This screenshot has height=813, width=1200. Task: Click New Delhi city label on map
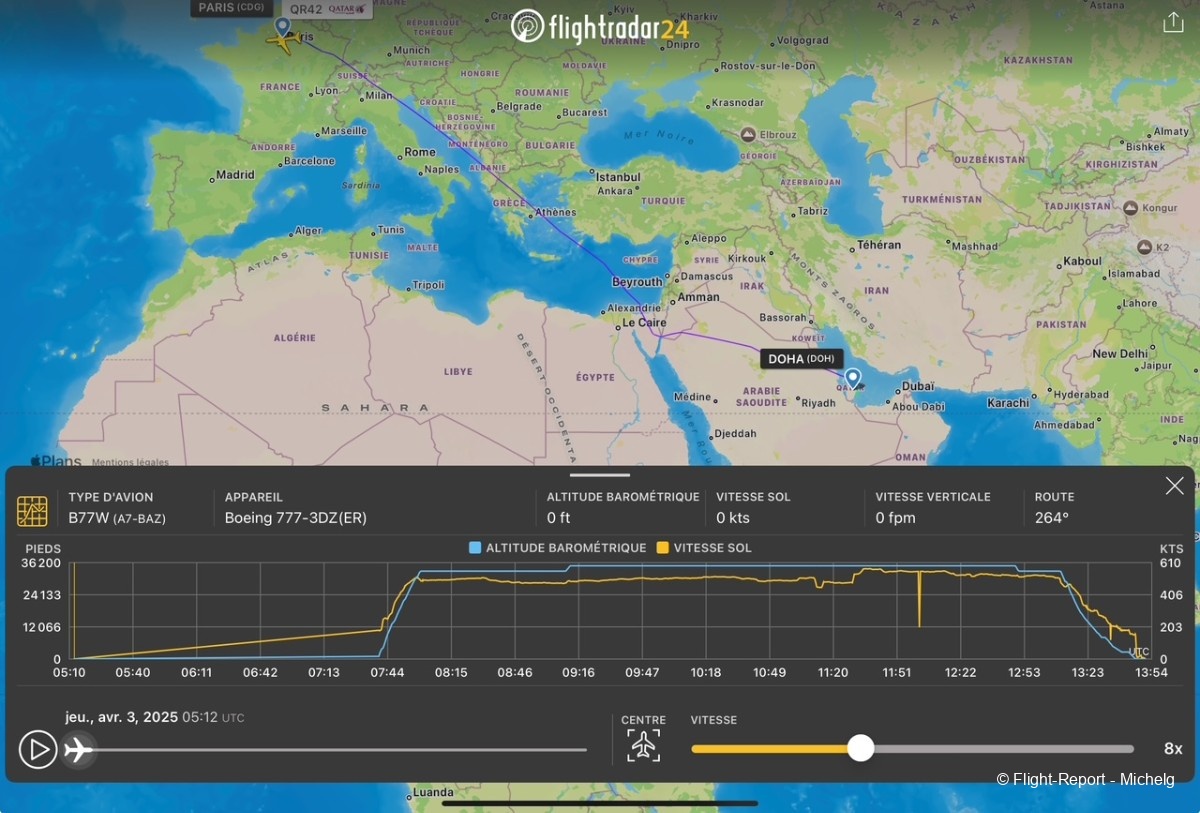click(x=1120, y=354)
